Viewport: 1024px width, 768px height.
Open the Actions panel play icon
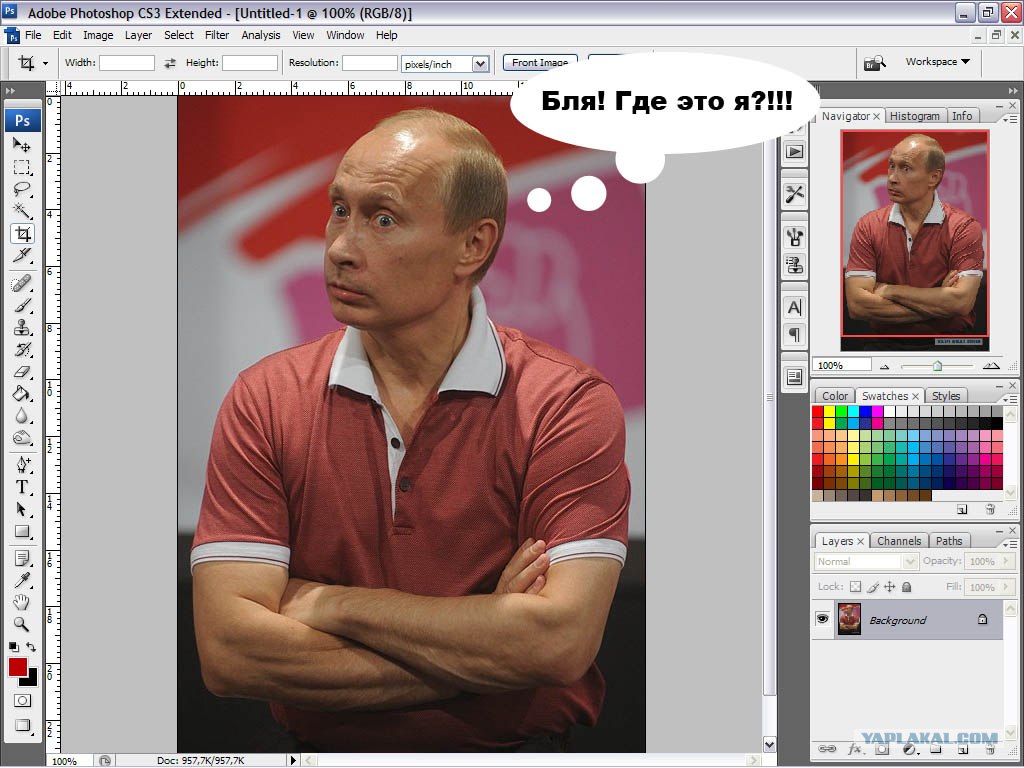[794, 152]
